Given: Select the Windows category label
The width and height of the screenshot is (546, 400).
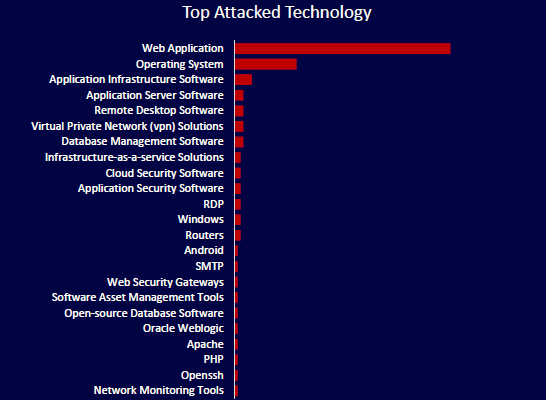Looking at the screenshot, I should (x=201, y=219).
